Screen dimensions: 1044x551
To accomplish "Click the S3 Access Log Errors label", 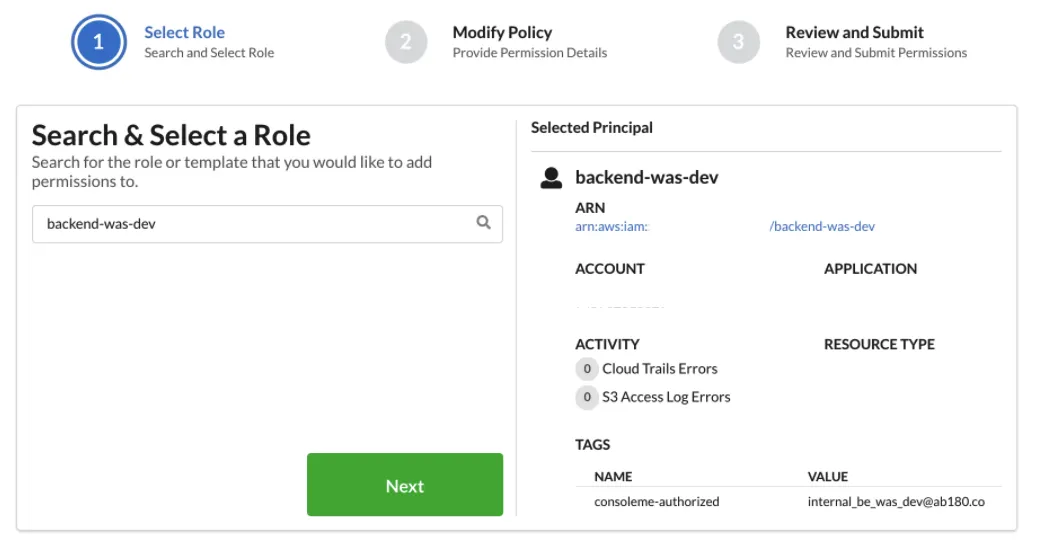I will pos(666,397).
